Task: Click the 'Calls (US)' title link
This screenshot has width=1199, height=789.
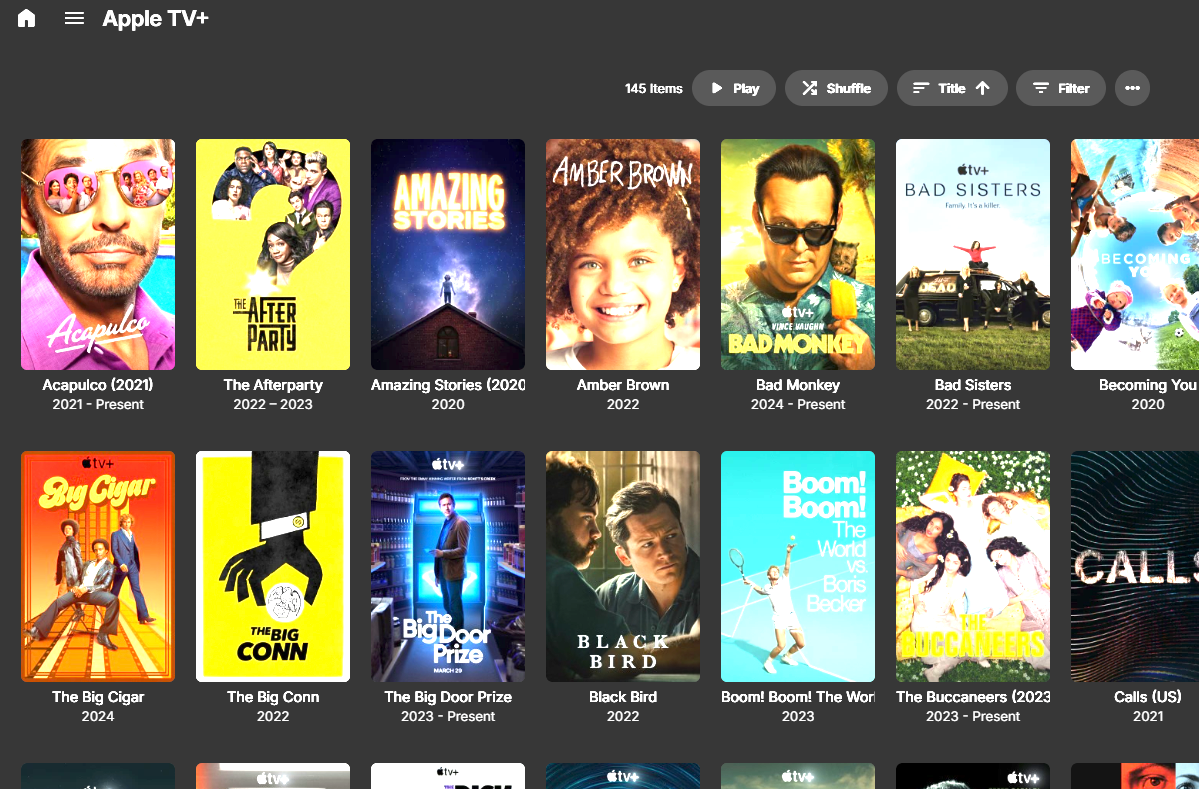Action: tap(1148, 697)
